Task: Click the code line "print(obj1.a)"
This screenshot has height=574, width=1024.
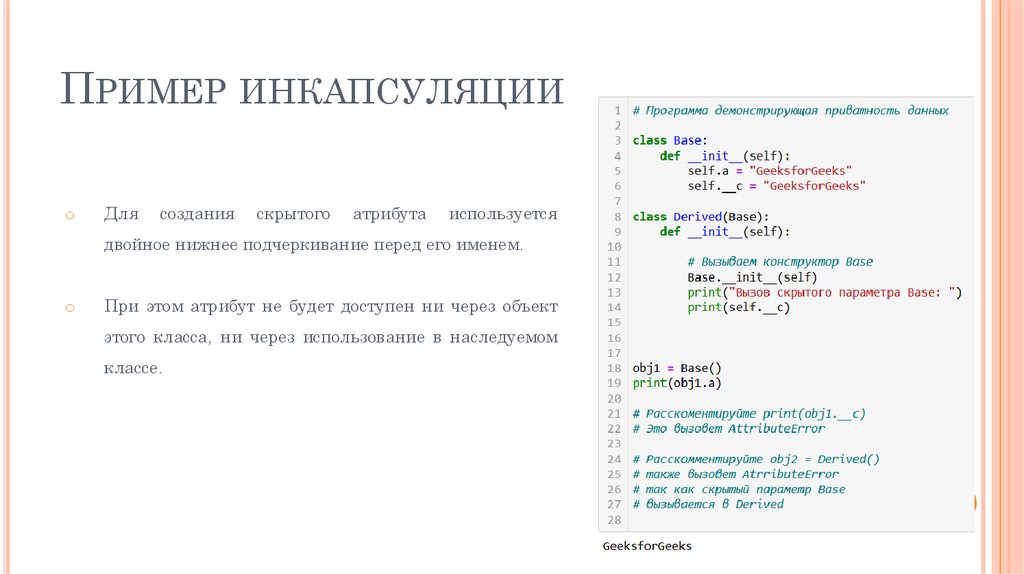Action: point(677,383)
